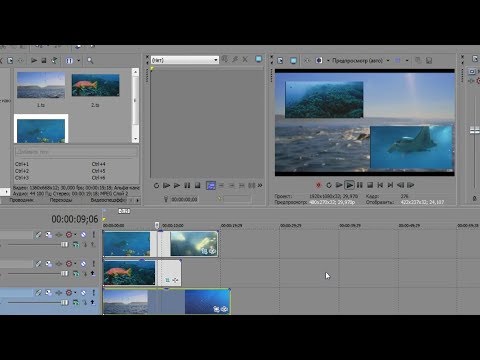The height and width of the screenshot is (360, 480).
Task: Make compositing parent on second track
Action: [93, 274]
